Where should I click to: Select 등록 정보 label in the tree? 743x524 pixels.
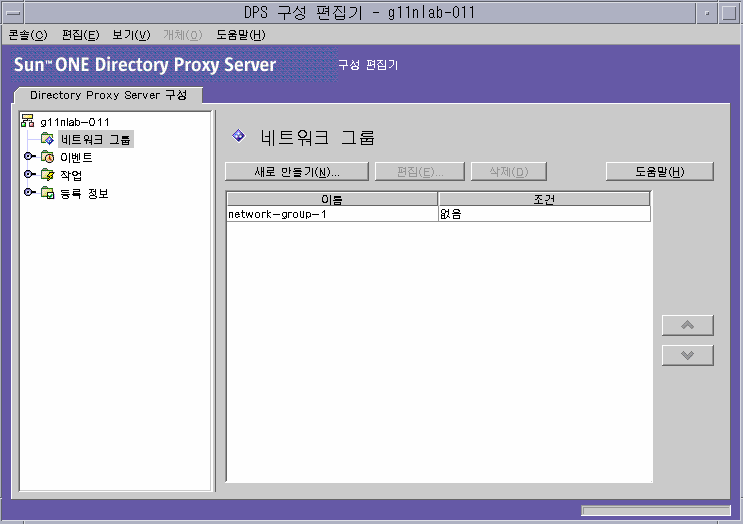(84, 193)
